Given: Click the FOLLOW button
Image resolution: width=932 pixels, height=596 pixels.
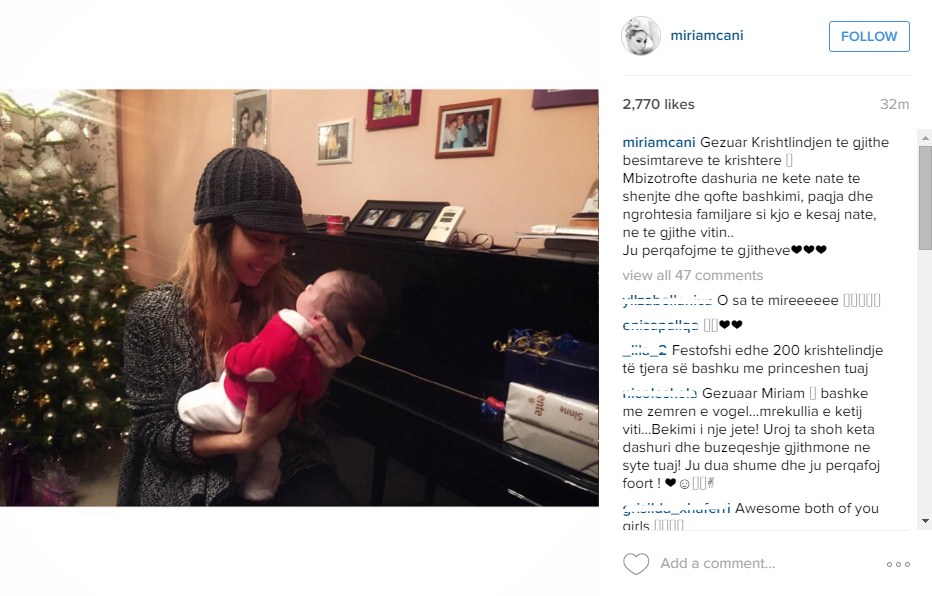Looking at the screenshot, I should [x=869, y=36].
